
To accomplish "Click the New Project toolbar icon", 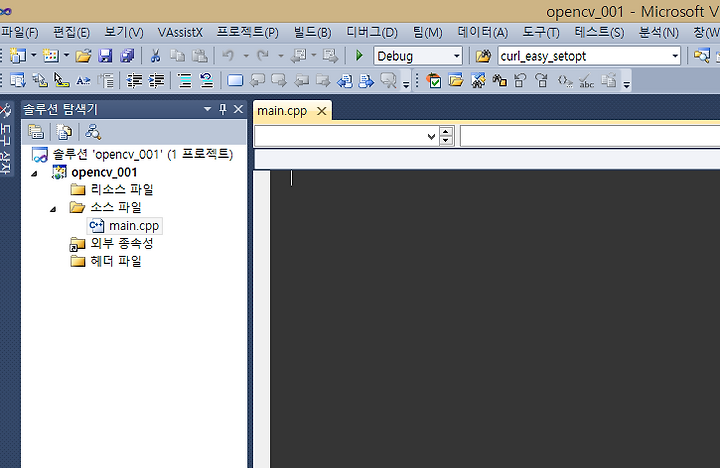I will [18, 56].
